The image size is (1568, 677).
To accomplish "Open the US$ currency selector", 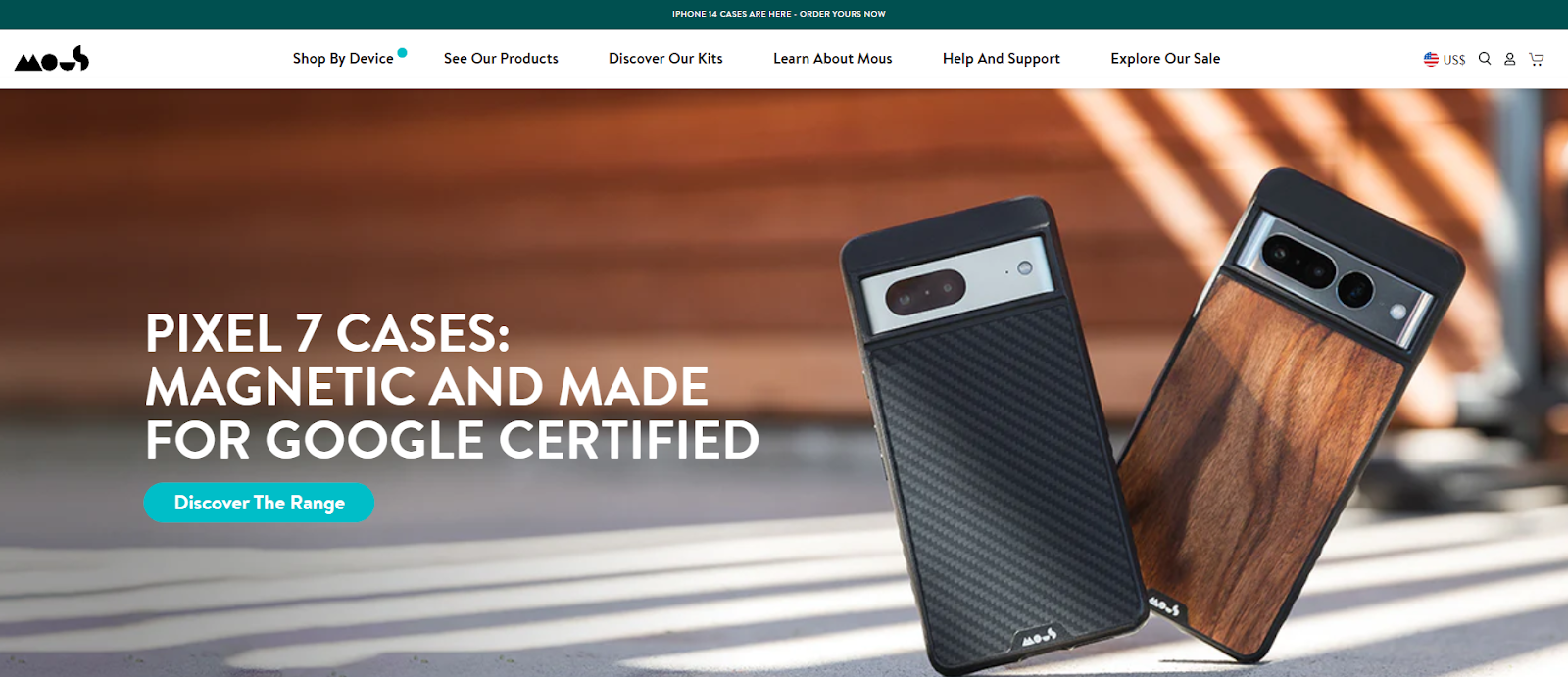I will (1445, 59).
